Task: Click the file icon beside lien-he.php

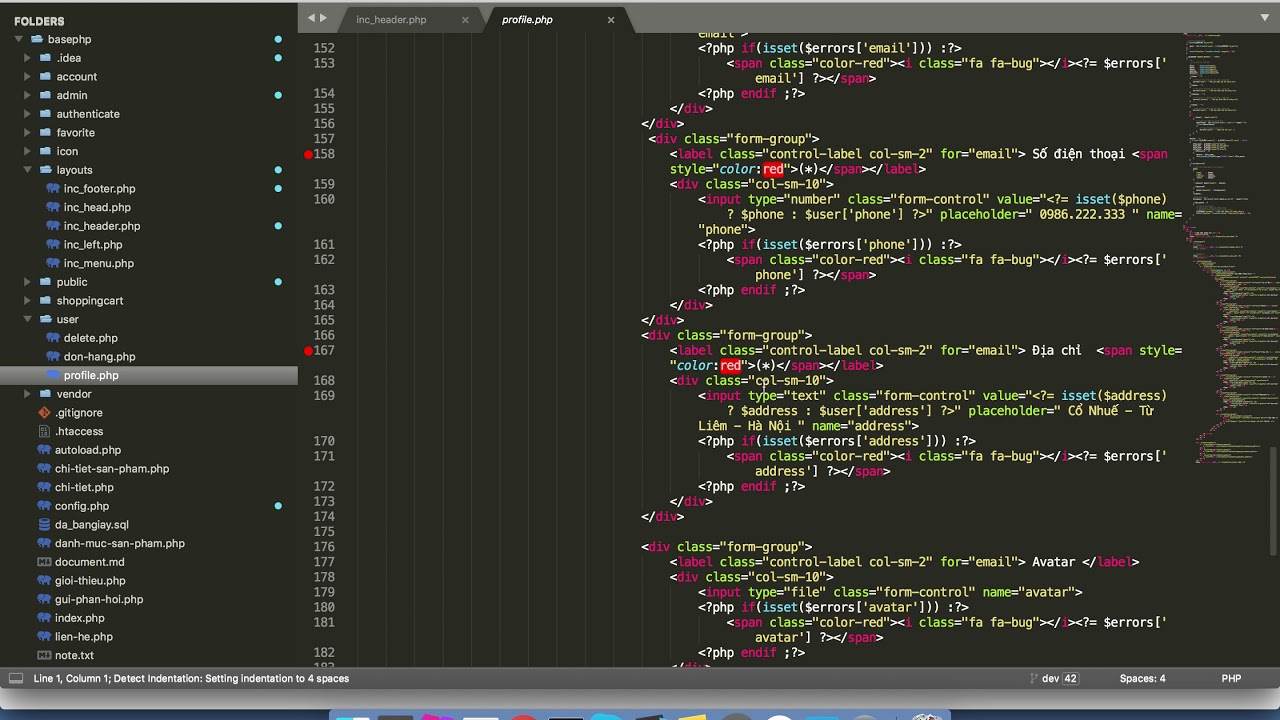Action: (44, 637)
